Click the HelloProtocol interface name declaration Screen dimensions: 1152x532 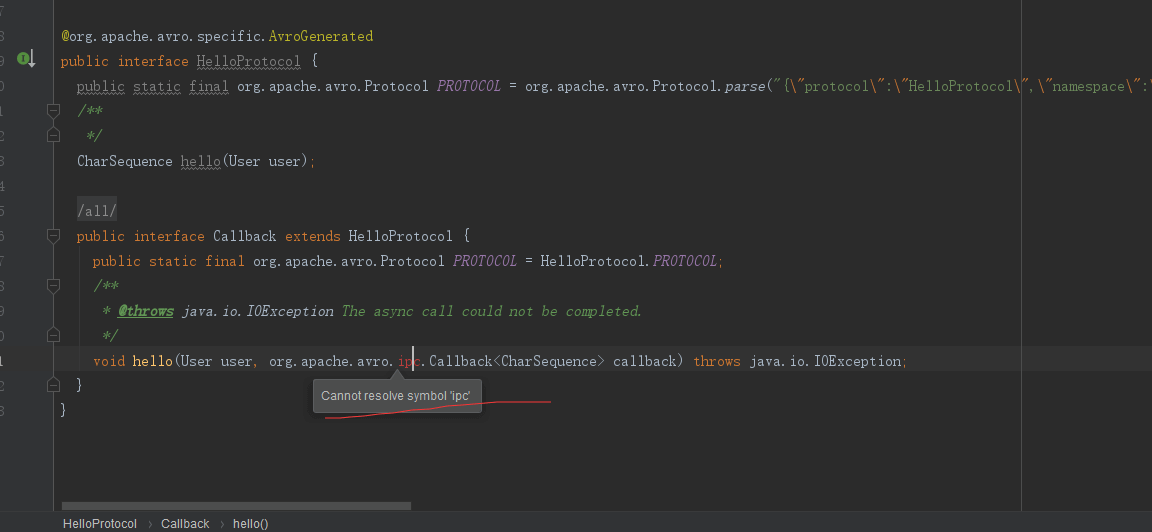248,61
